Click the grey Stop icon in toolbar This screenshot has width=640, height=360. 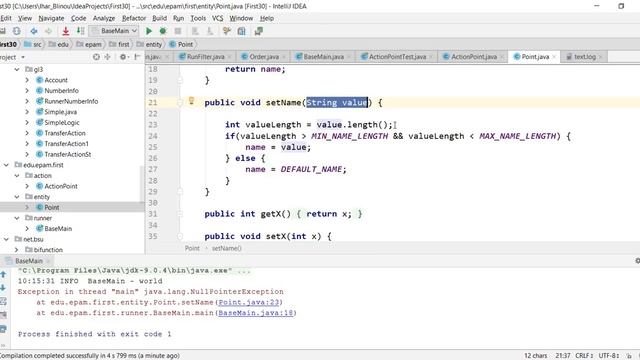[x=178, y=31]
